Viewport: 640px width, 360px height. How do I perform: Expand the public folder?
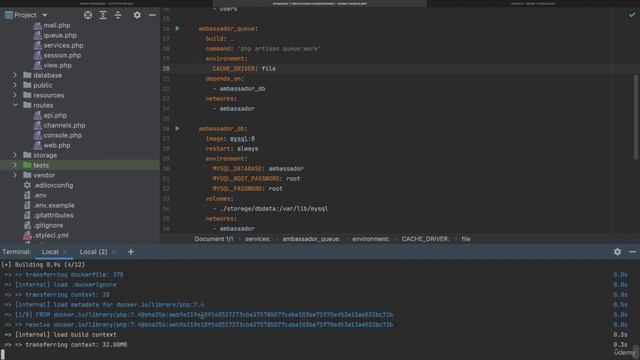point(15,85)
